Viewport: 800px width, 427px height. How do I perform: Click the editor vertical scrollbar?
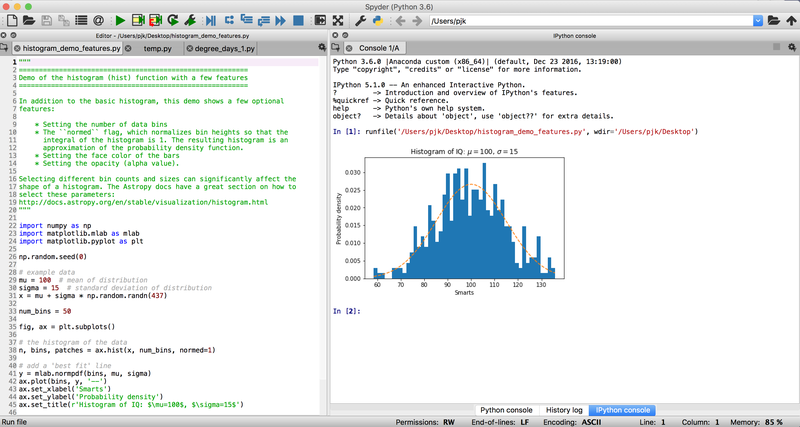click(x=322, y=235)
